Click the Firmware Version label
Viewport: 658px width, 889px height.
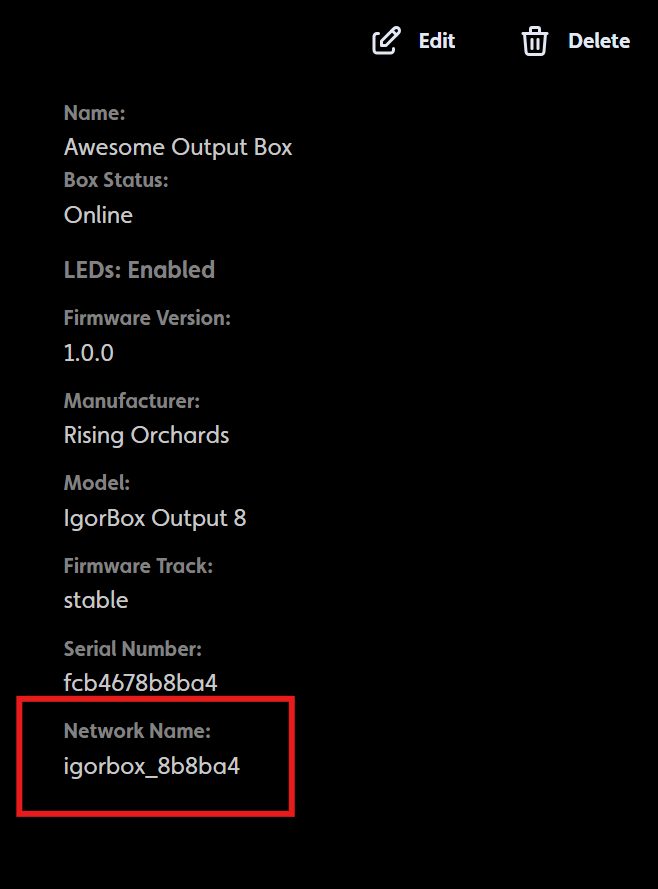click(x=147, y=317)
